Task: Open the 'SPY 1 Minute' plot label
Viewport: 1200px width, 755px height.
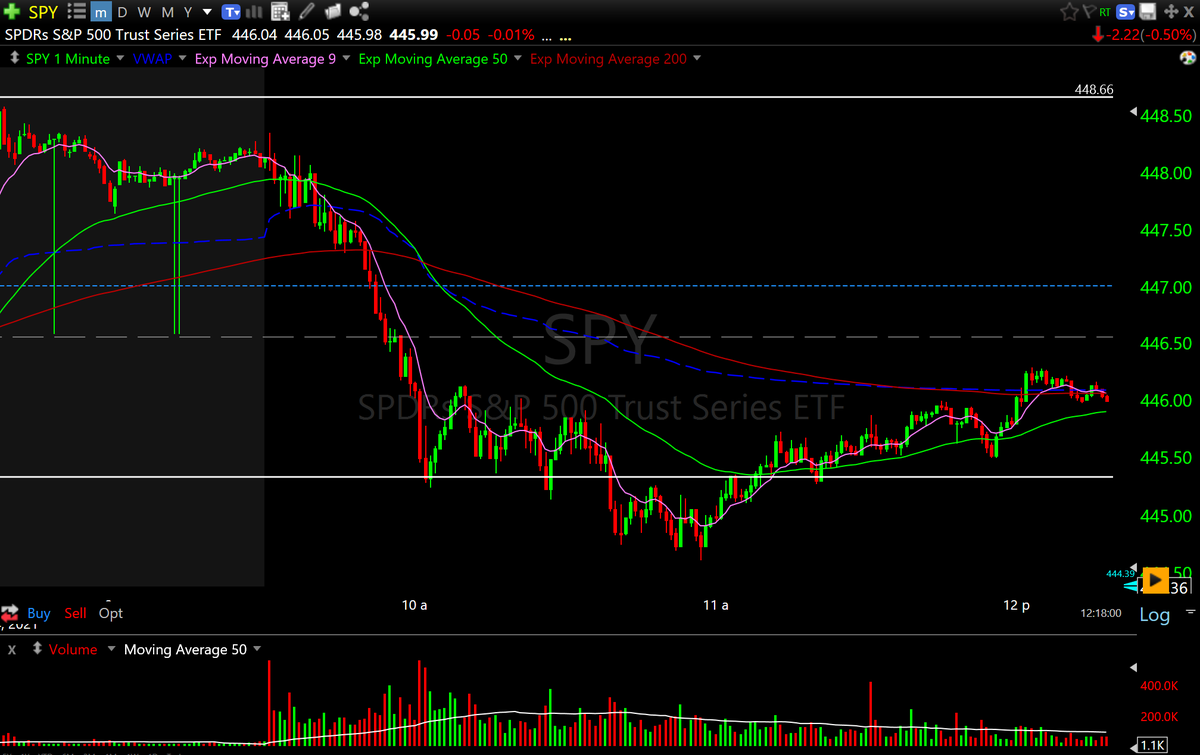Action: (x=68, y=59)
